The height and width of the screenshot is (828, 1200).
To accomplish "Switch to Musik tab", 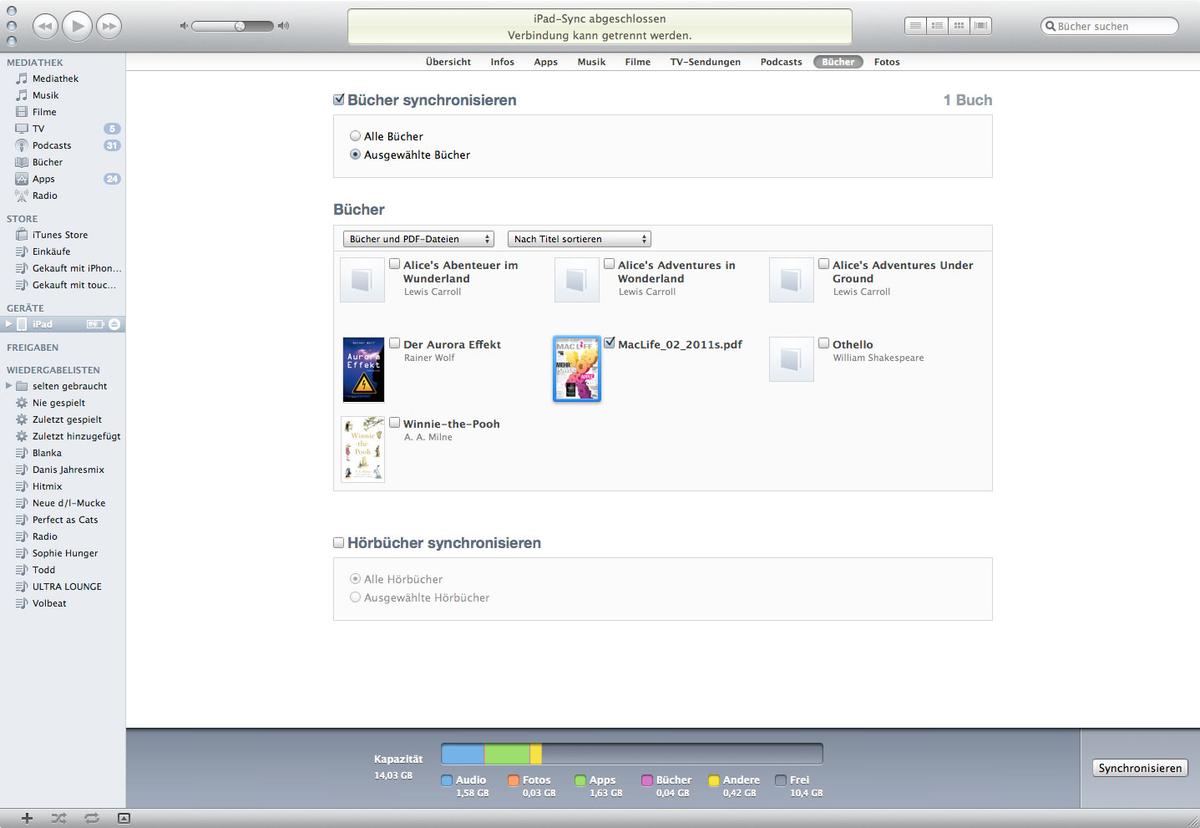I will point(591,62).
